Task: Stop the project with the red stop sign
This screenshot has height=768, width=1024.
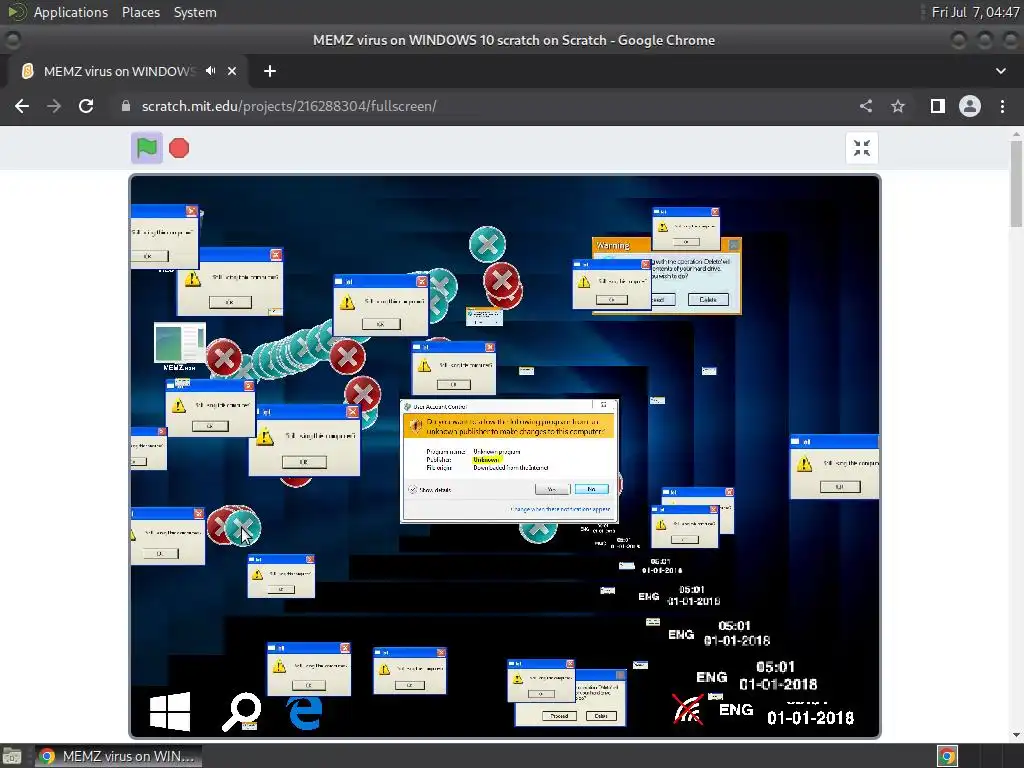Action: point(179,148)
